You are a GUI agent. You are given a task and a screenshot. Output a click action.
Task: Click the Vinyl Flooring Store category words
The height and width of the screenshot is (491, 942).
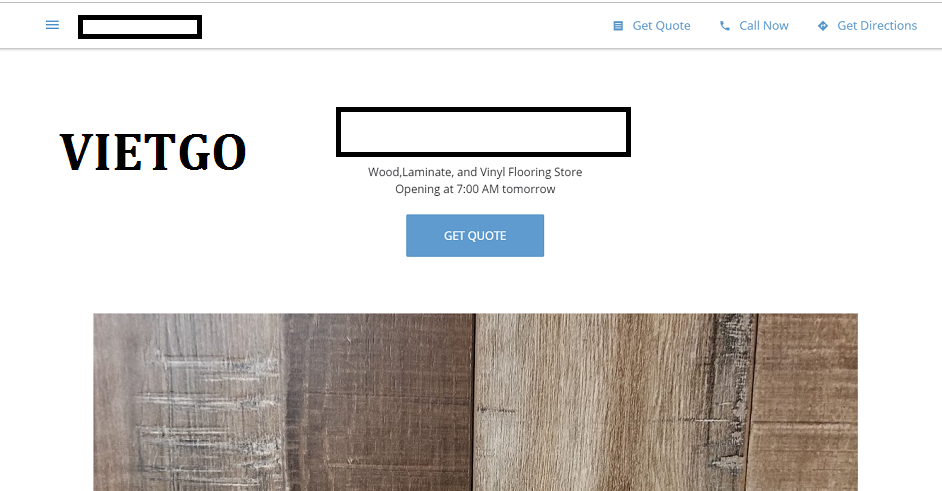[531, 172]
